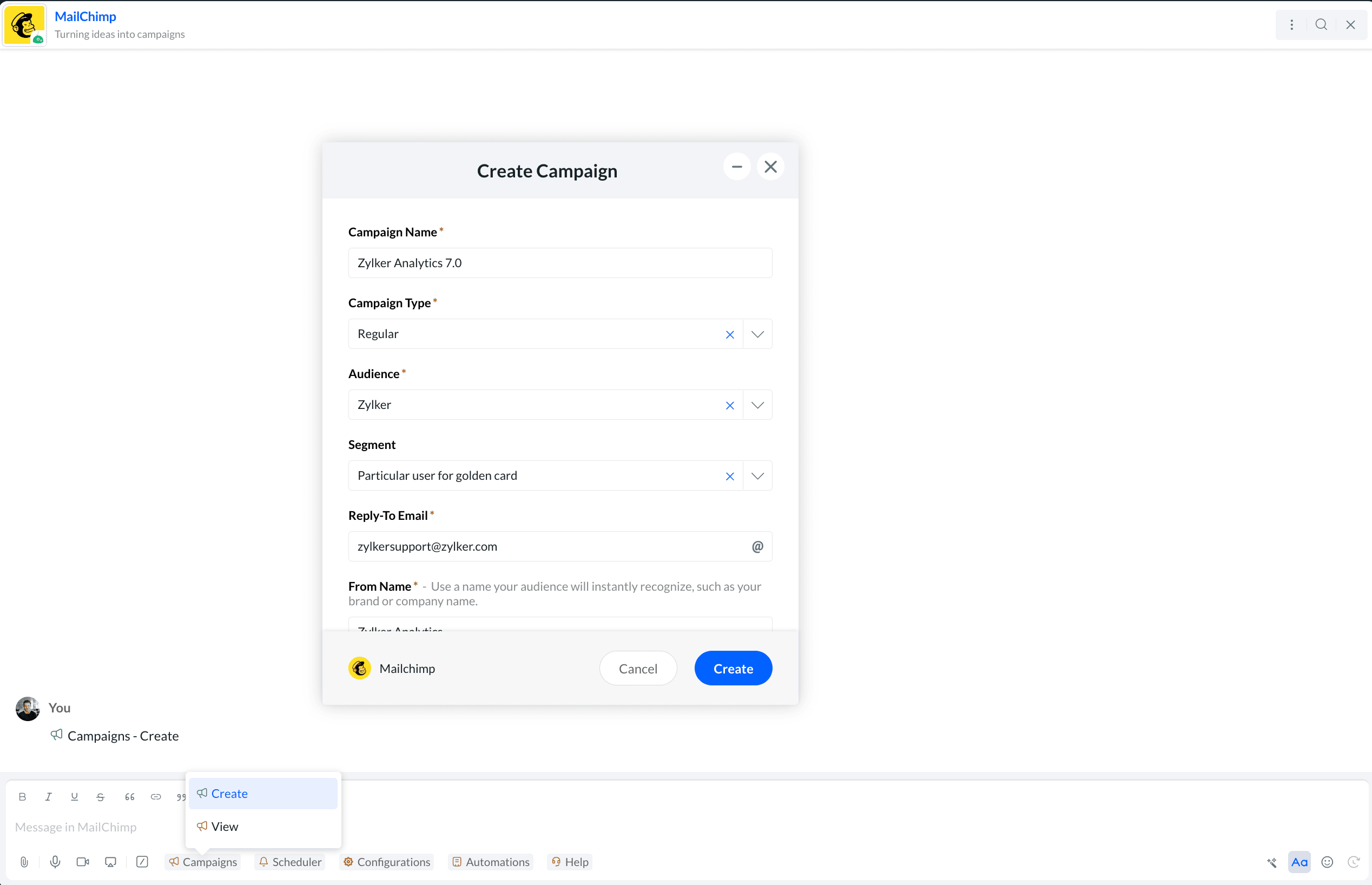The height and width of the screenshot is (885, 1372).
Task: Click the Campaign Name input field
Action: coord(560,263)
